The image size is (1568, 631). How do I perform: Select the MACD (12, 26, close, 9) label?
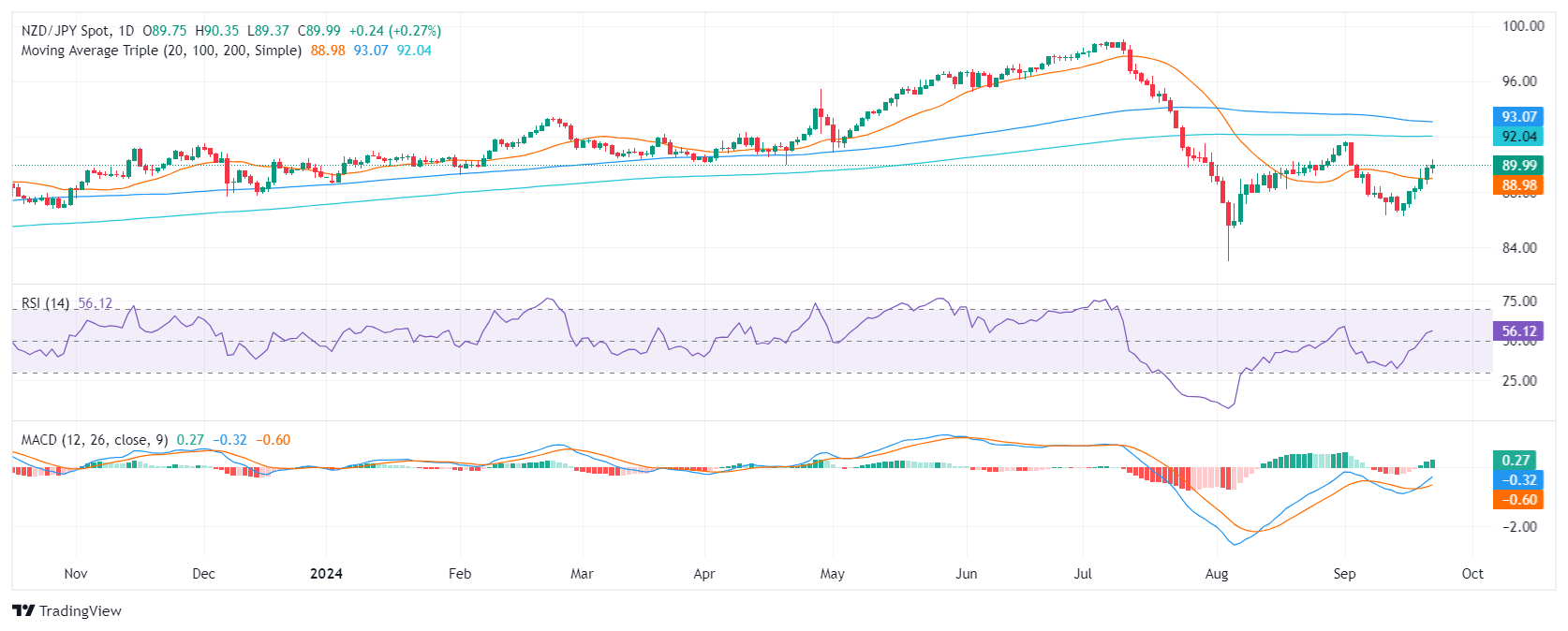(95, 440)
